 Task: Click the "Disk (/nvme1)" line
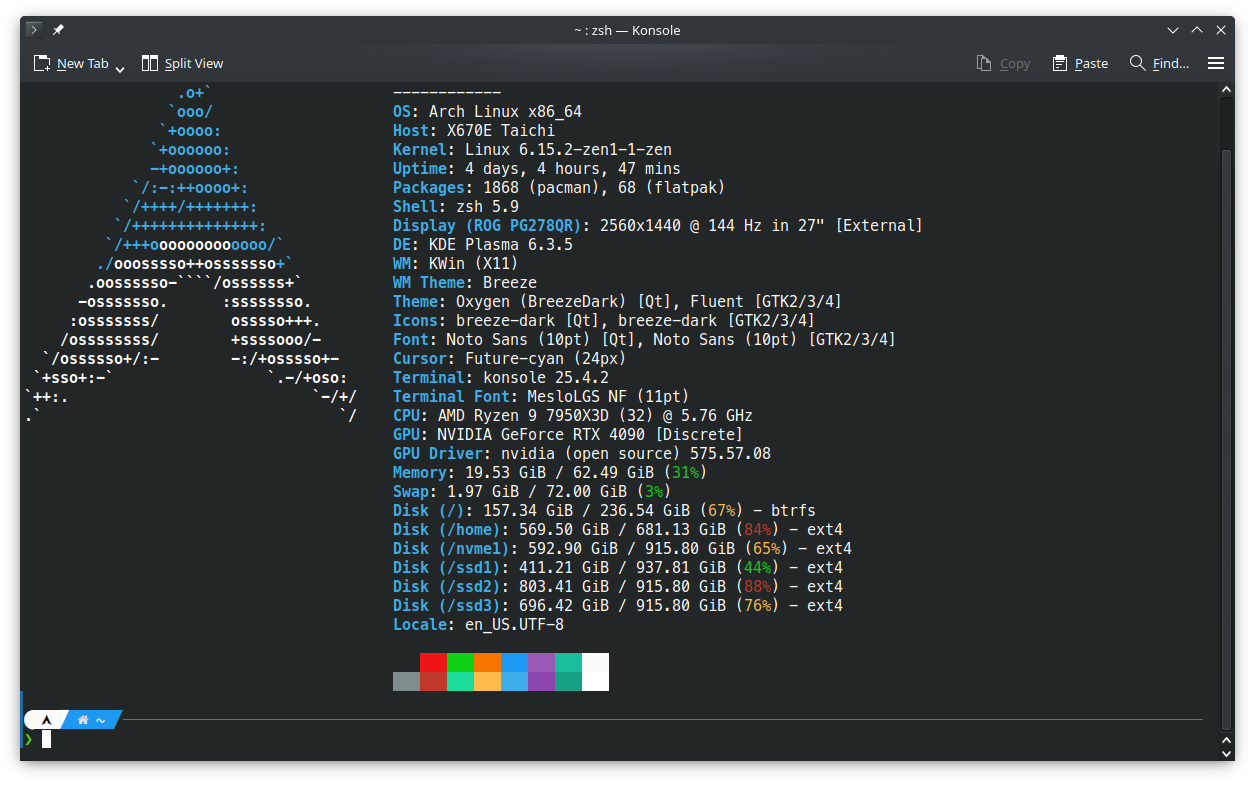pos(622,548)
